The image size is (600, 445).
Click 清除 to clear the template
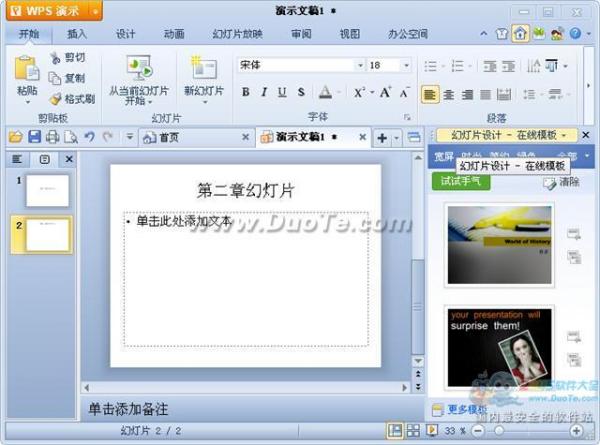tap(561, 183)
